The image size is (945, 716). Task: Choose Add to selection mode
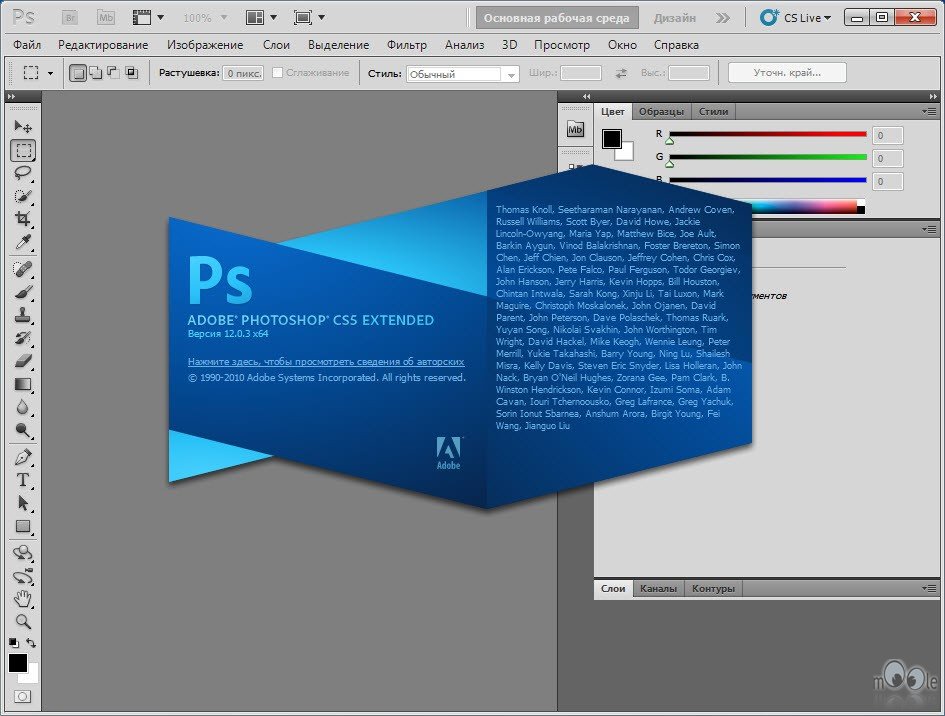pos(96,73)
